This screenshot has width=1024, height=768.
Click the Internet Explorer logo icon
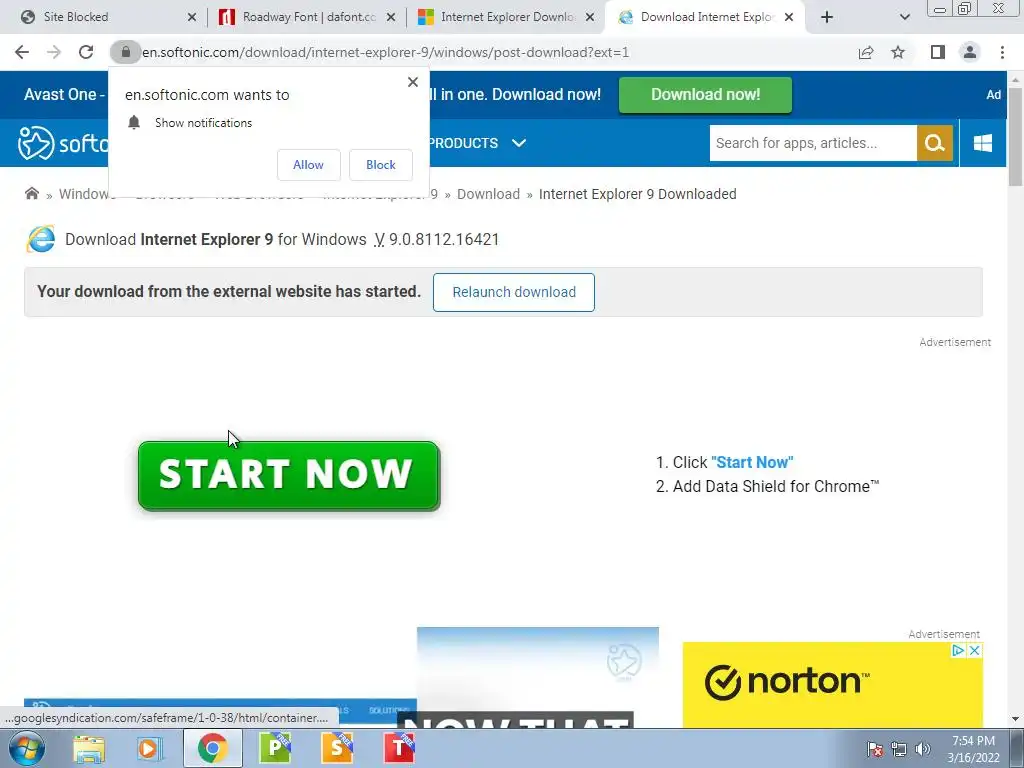(x=40, y=239)
